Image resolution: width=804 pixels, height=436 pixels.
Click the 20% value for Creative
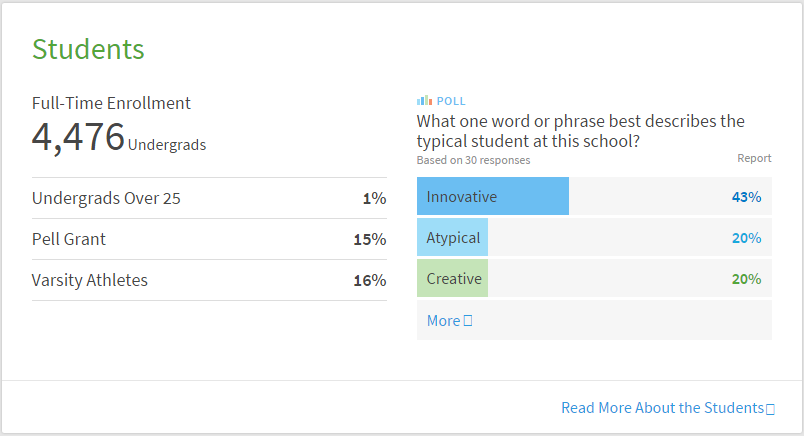coord(746,279)
